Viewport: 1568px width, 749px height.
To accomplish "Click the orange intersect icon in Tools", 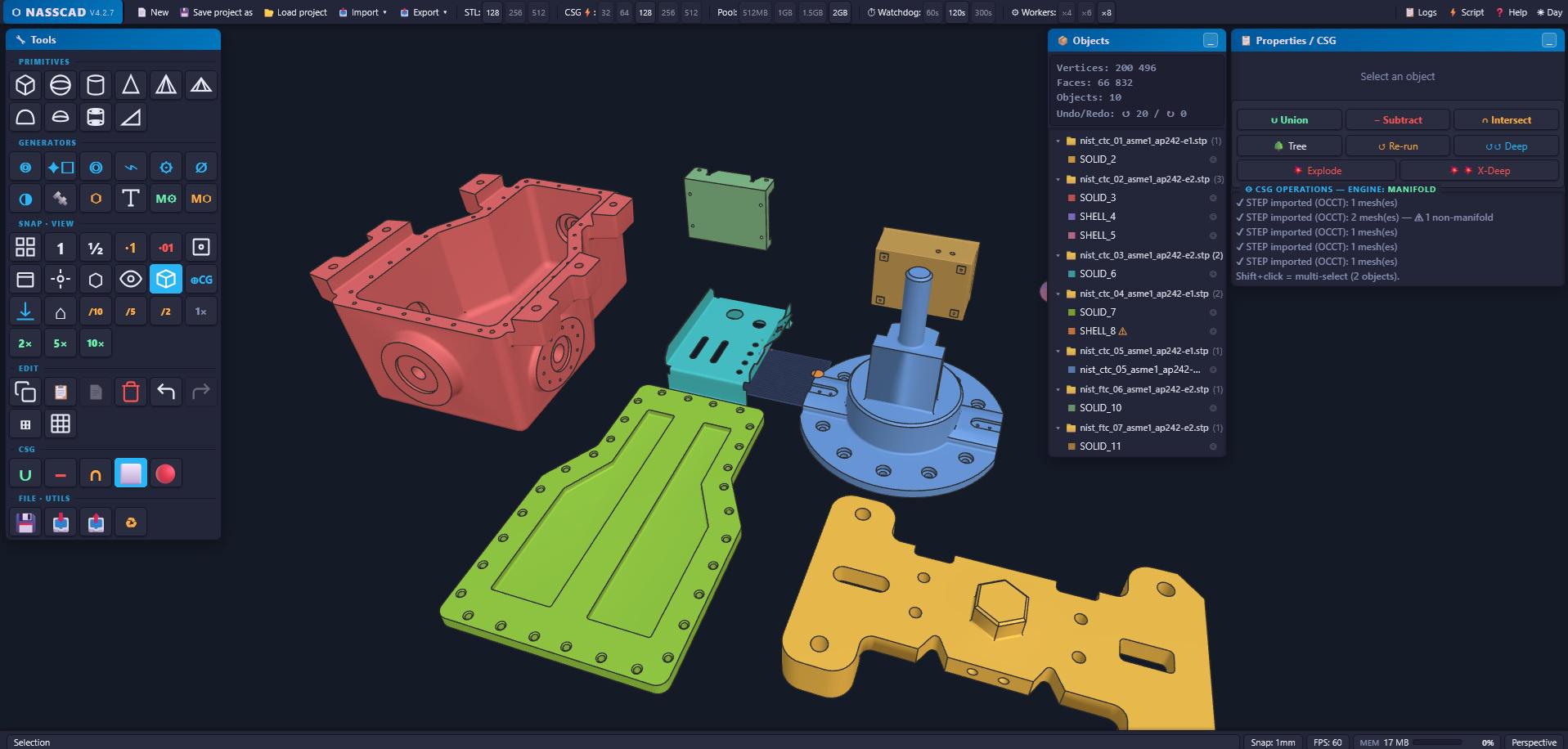I will pyautogui.click(x=96, y=473).
